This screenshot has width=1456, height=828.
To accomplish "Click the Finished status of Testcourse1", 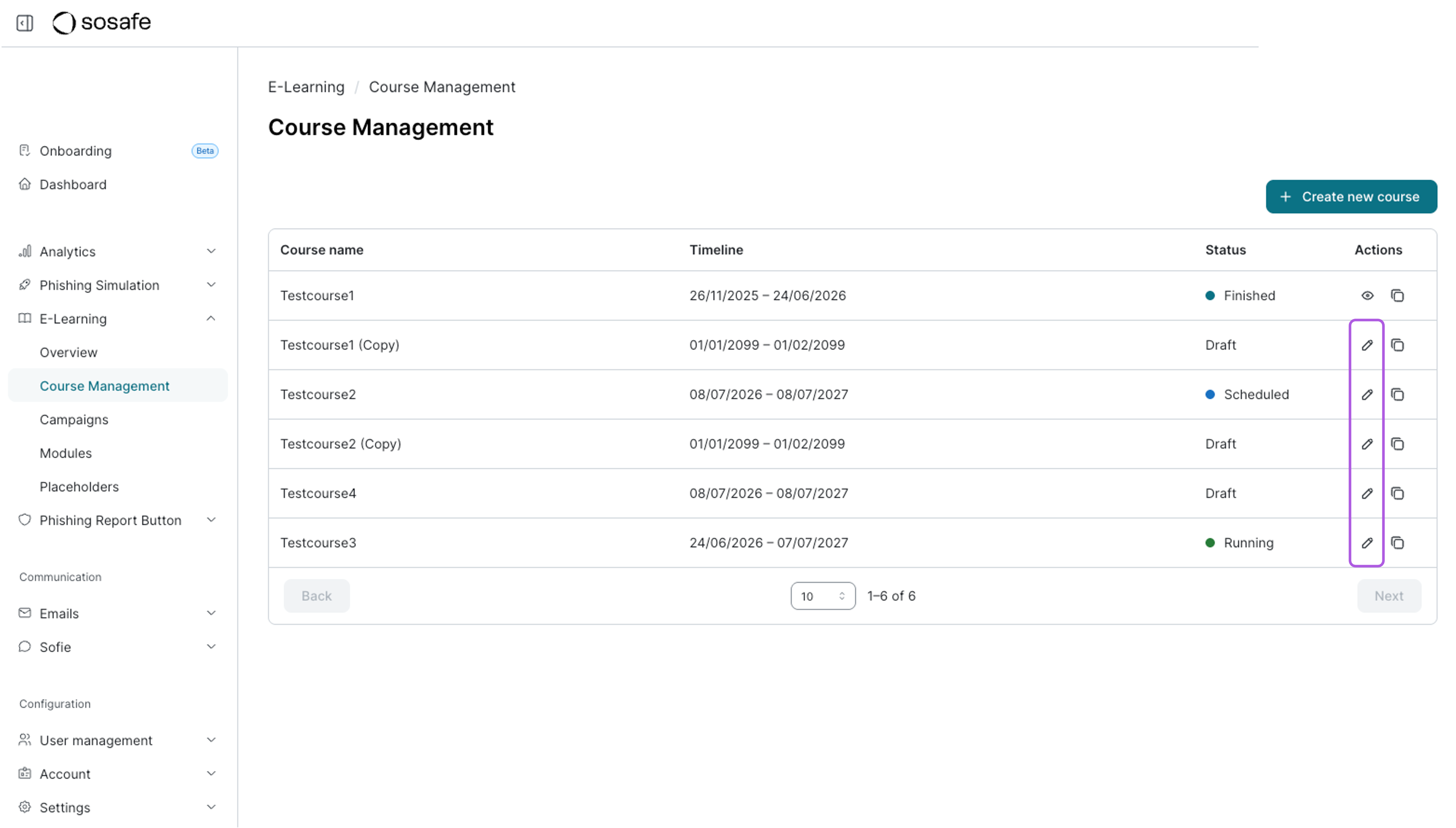I will click(1240, 296).
